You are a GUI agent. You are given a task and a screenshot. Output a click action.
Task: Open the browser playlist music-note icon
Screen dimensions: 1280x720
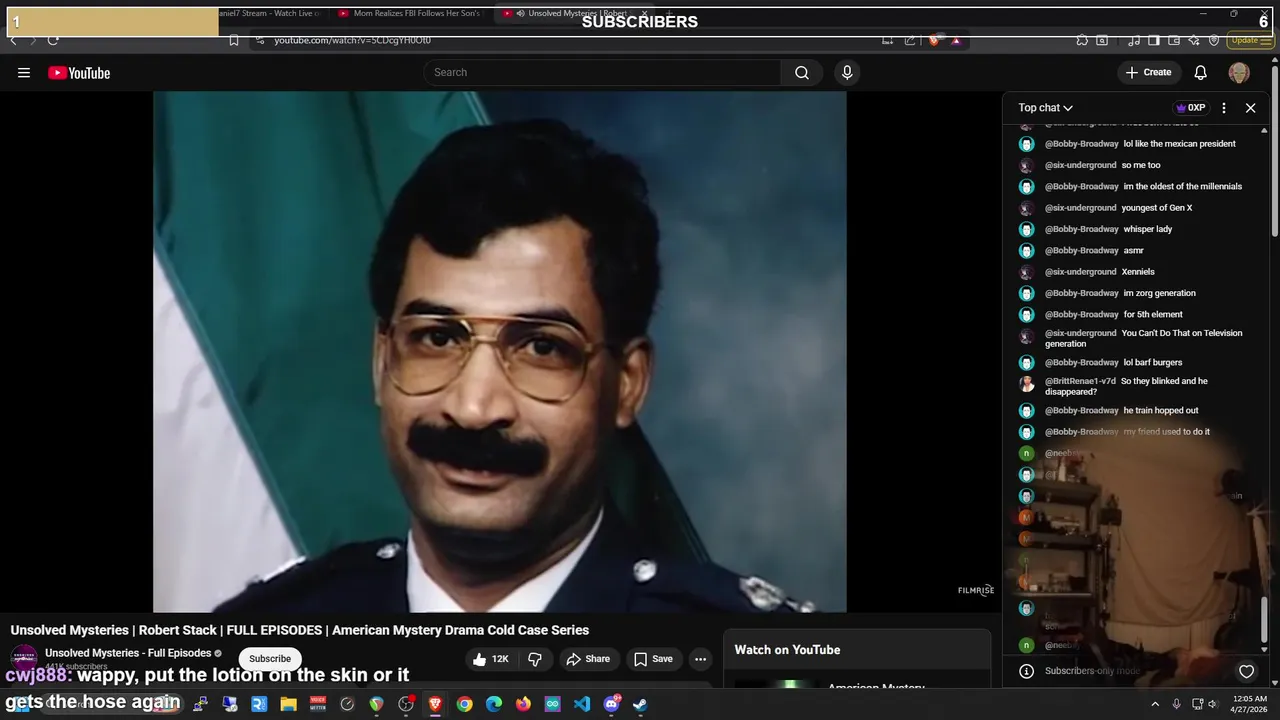tap(1134, 40)
